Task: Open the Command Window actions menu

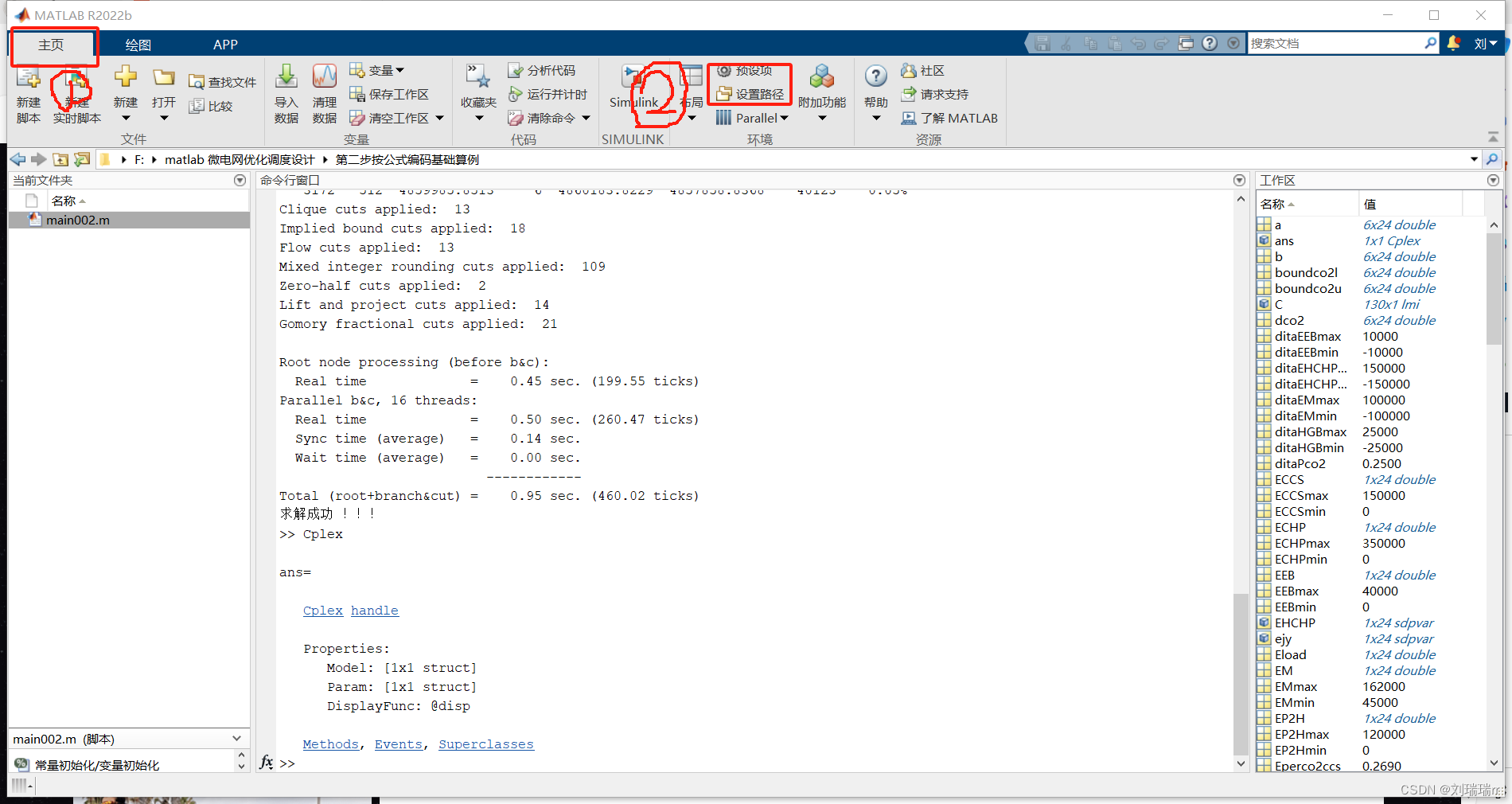Action: pos(1239,181)
